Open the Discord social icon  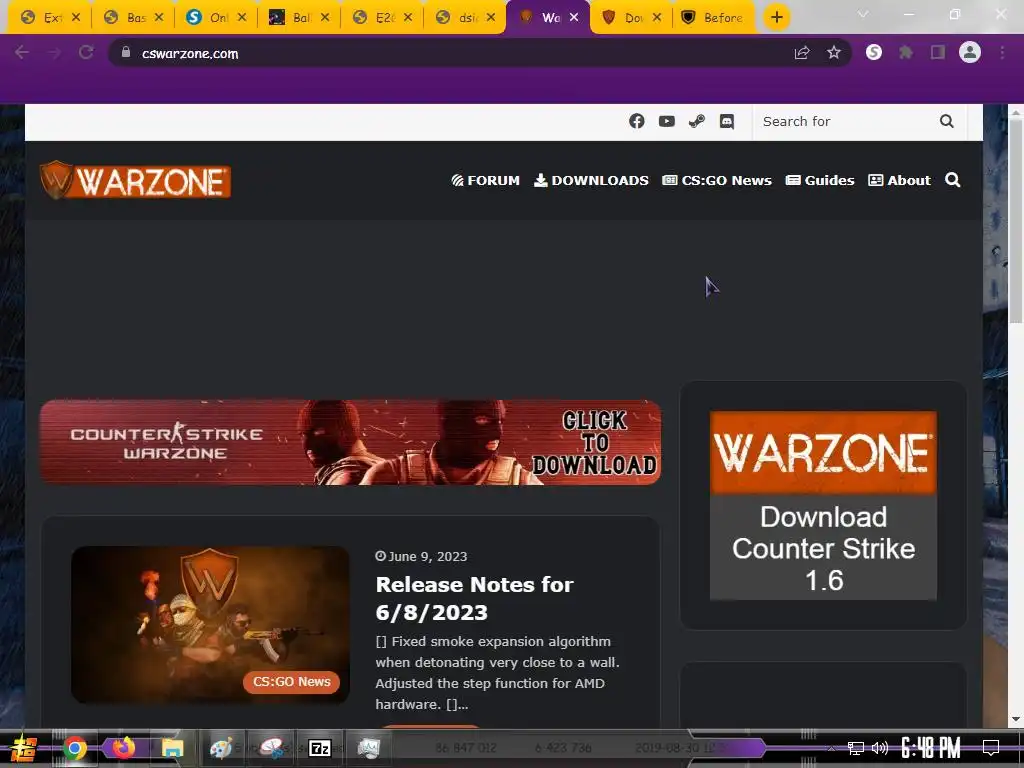(x=727, y=121)
